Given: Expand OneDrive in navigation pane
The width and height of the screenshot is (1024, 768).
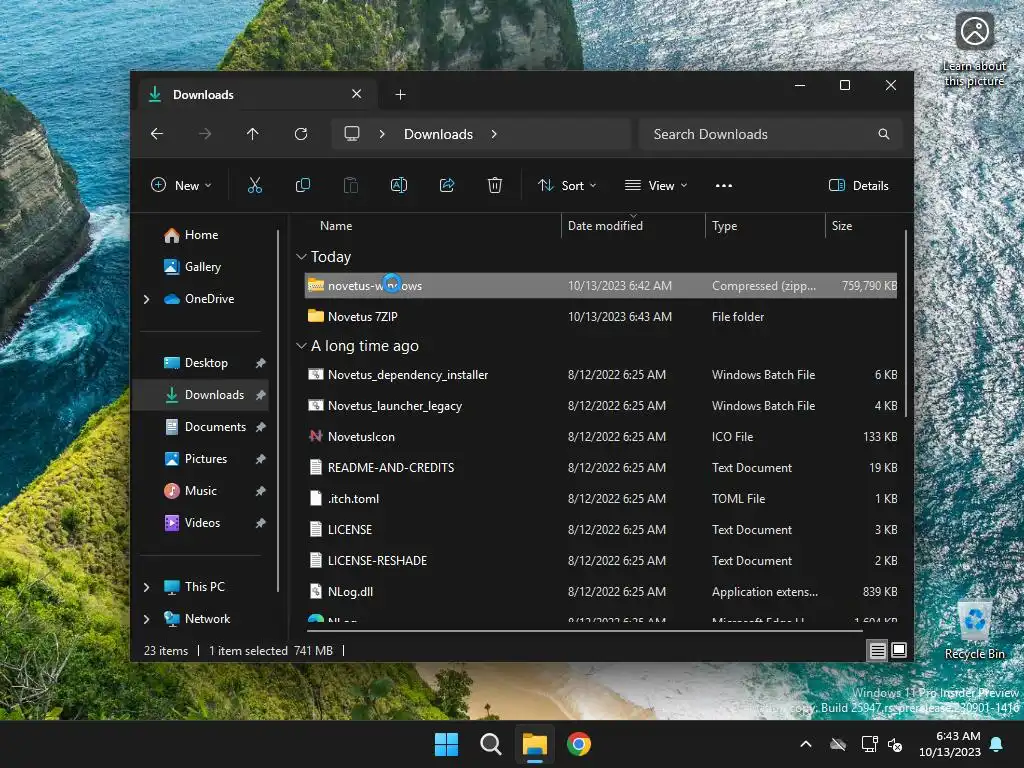Looking at the screenshot, I should pyautogui.click(x=146, y=299).
